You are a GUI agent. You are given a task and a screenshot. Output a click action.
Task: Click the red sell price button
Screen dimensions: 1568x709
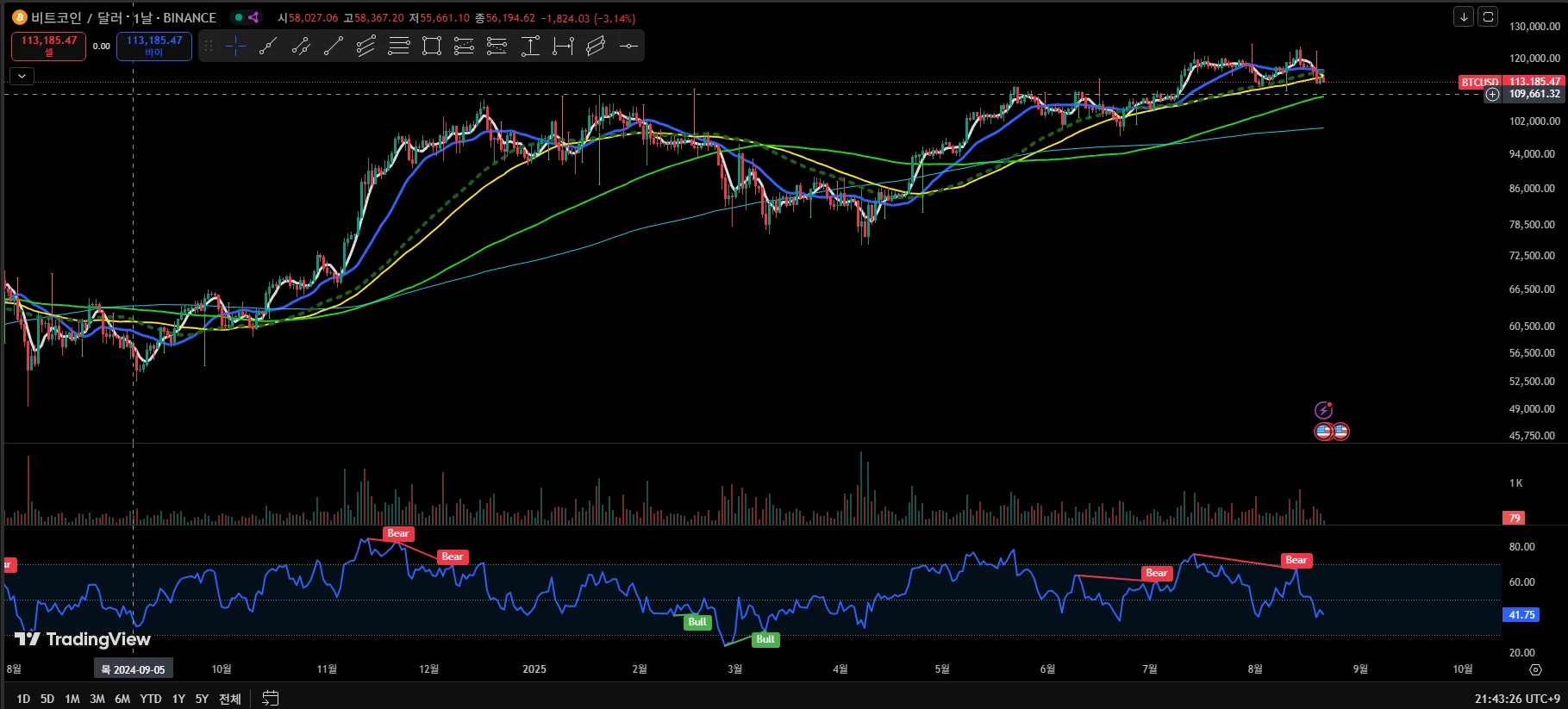[49, 47]
